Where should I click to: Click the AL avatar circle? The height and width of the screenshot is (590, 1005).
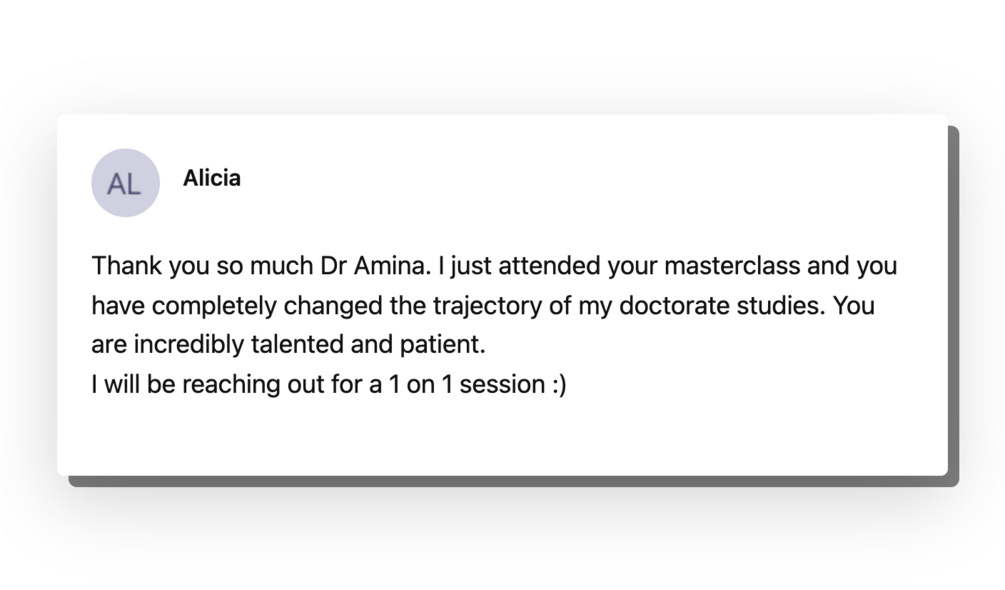tap(125, 183)
